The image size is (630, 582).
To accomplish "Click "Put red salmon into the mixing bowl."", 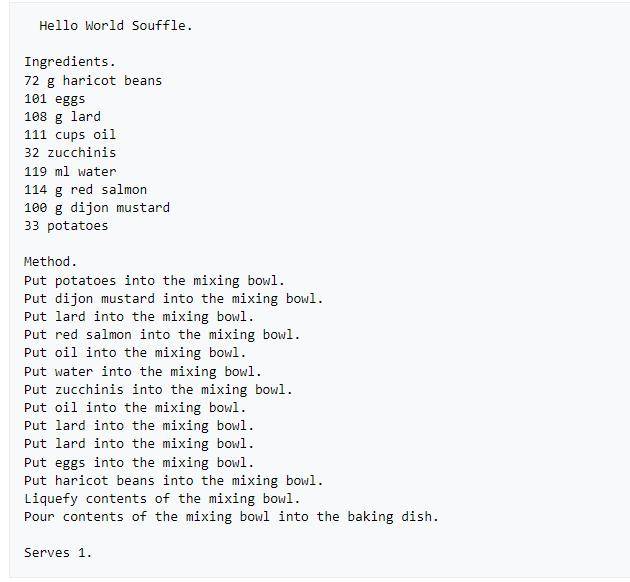I will point(162,335).
